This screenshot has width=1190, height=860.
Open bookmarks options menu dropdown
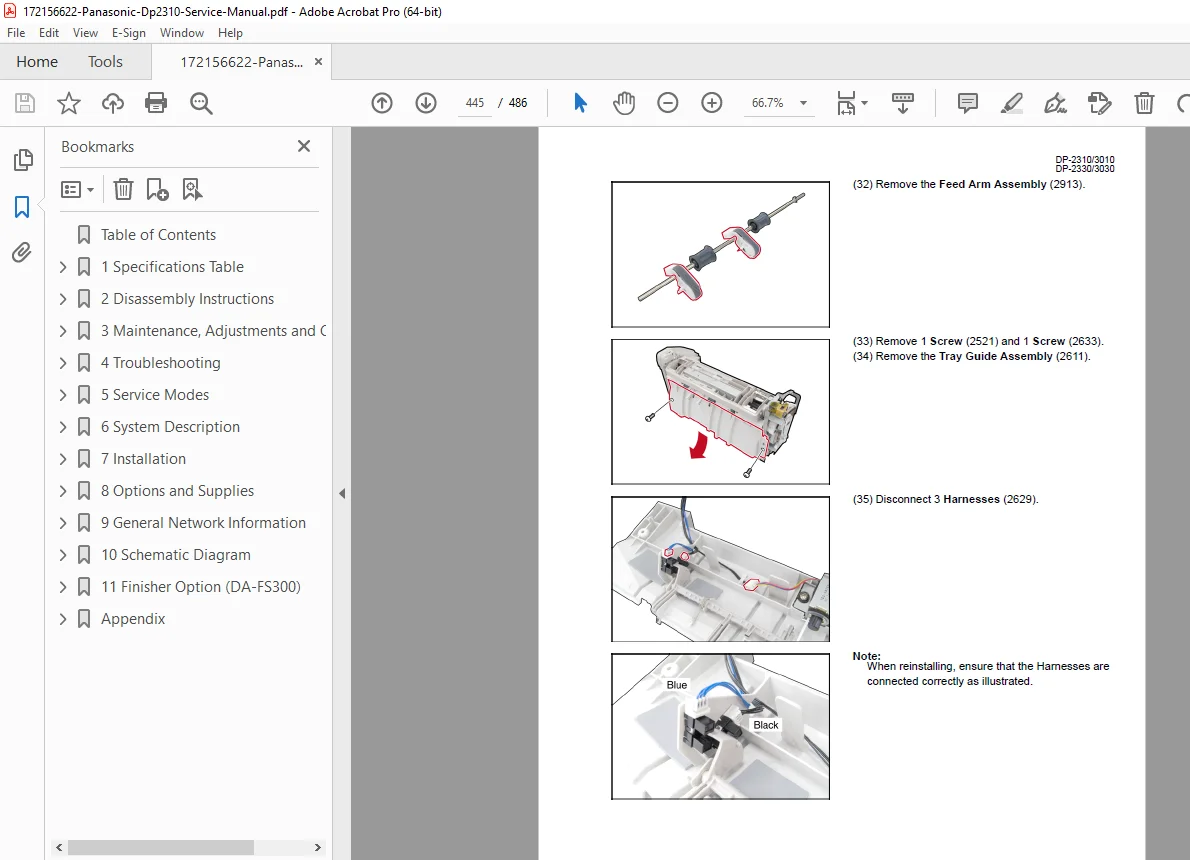77,189
